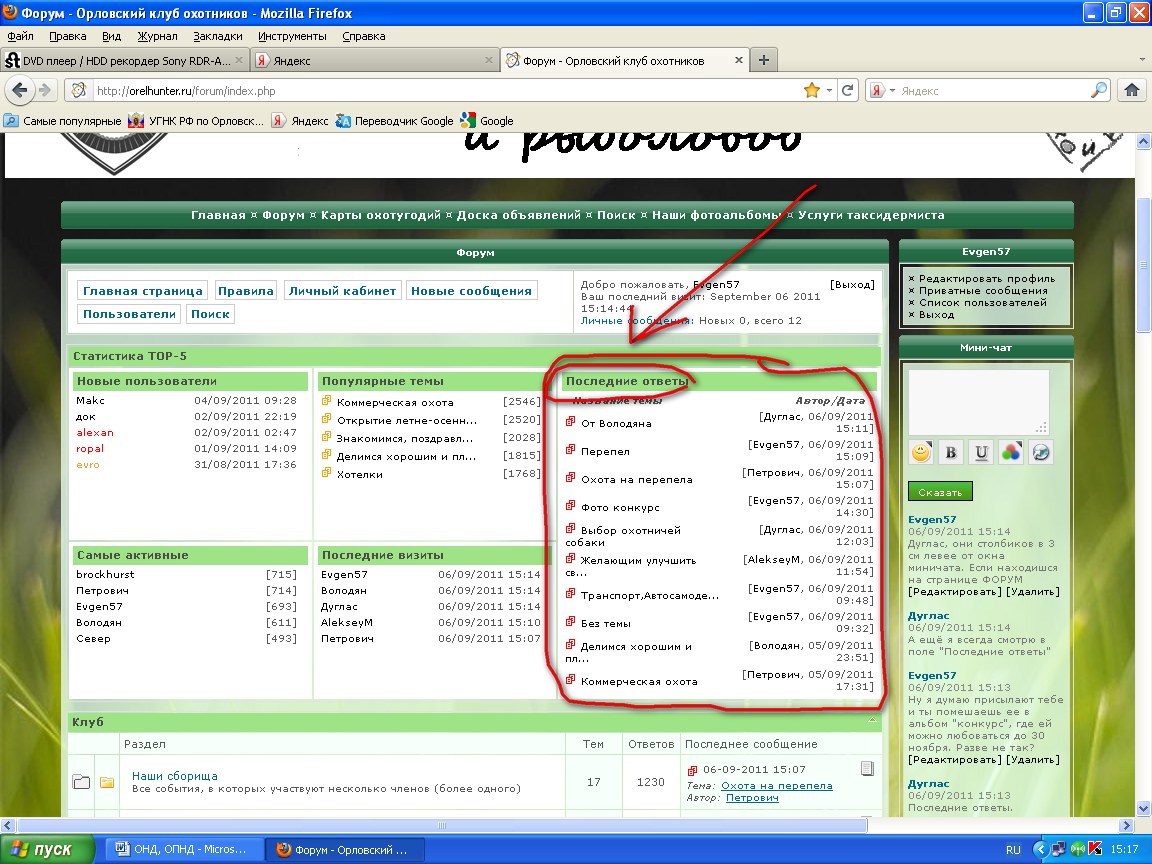The image size is (1152, 864).
Task: Click into the mini-chat message text area
Action: point(978,400)
